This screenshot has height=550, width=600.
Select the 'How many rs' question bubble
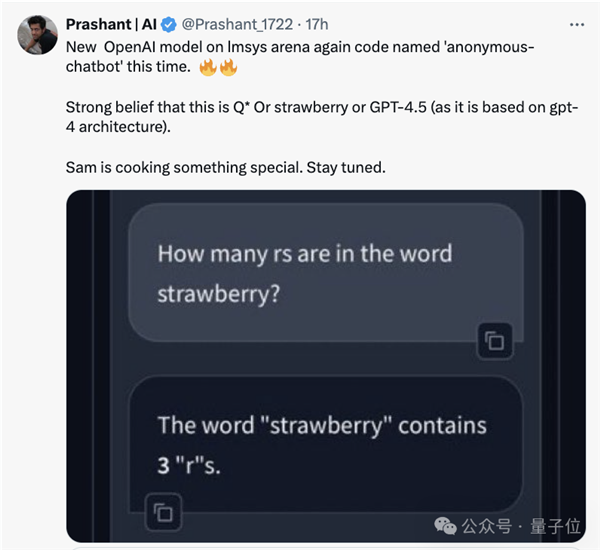tap(326, 273)
